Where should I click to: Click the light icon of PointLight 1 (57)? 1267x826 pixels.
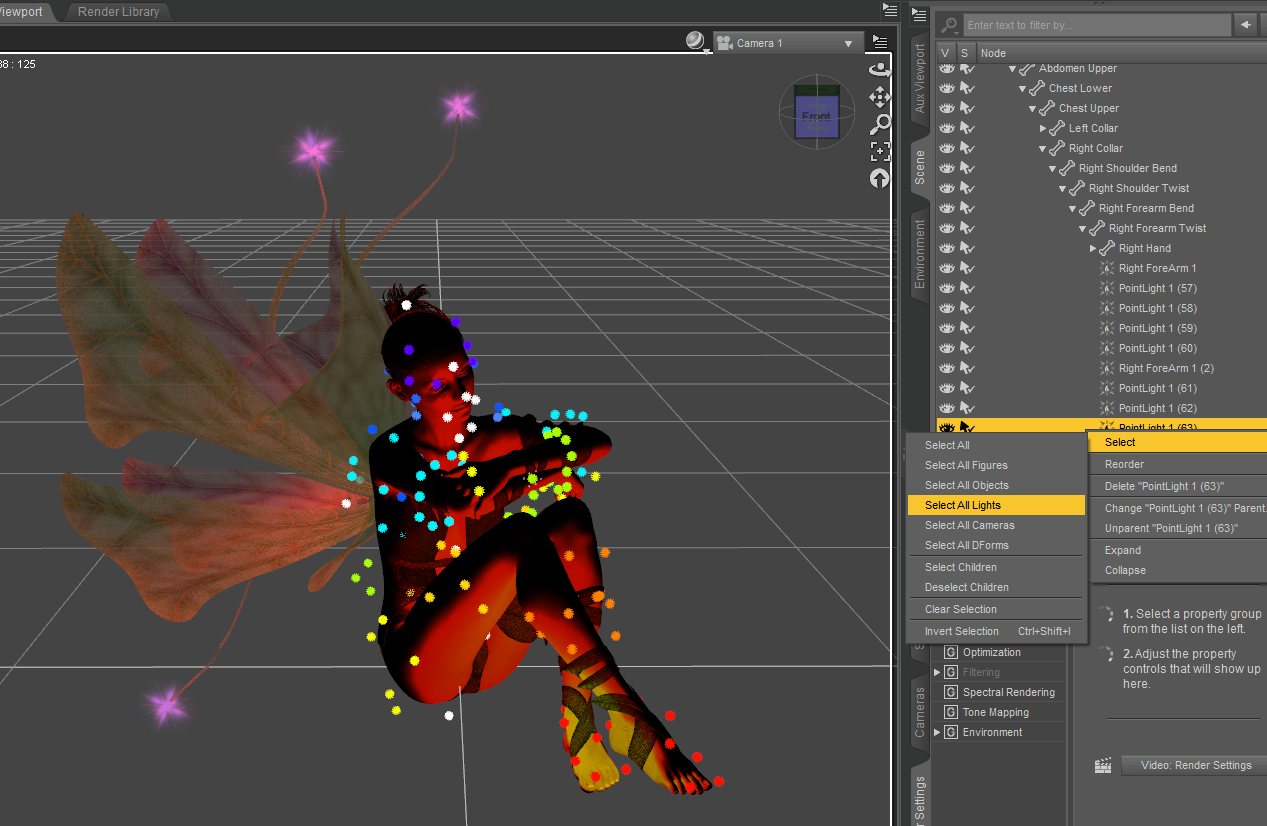(1106, 288)
